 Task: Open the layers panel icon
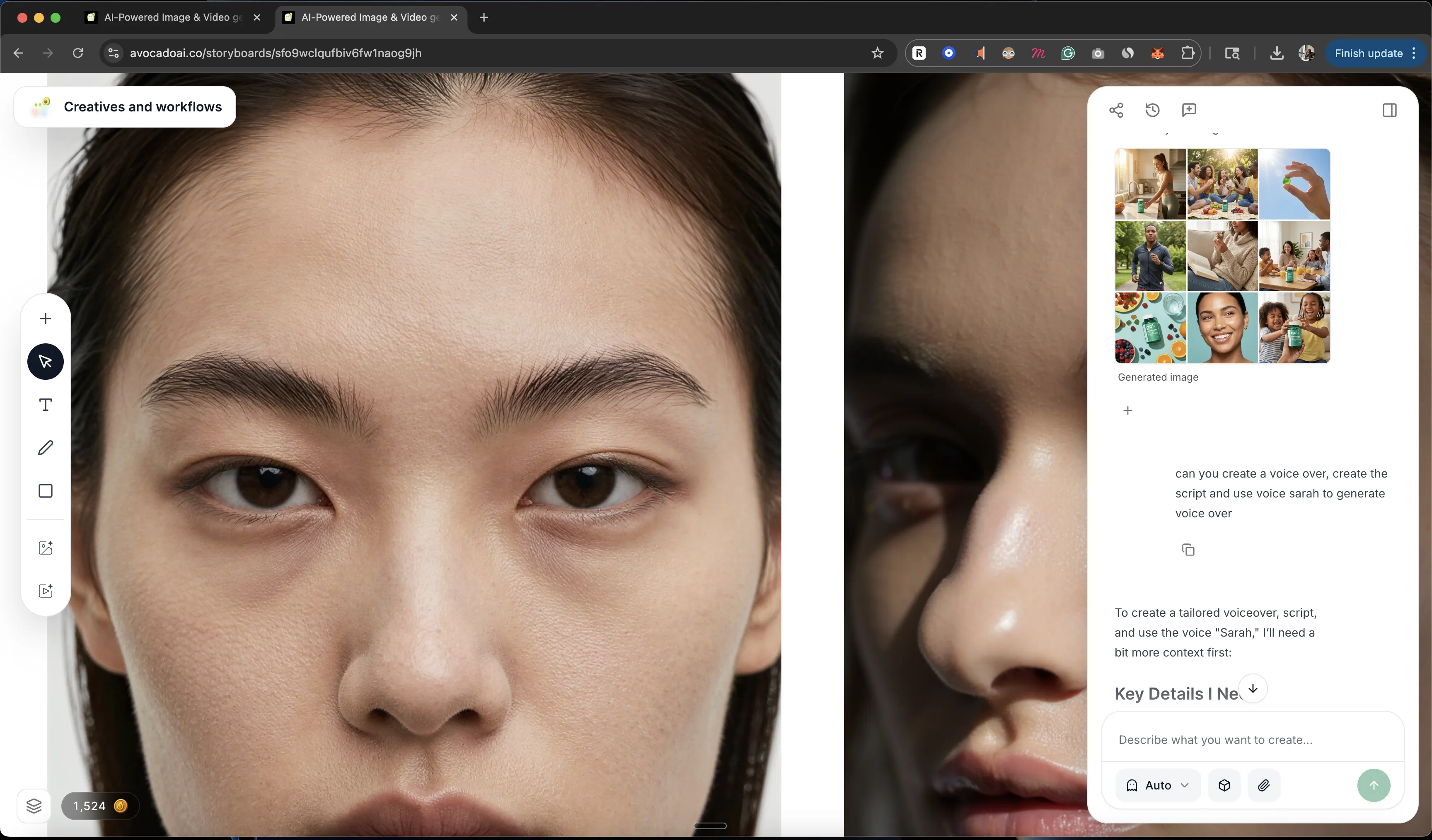(x=34, y=805)
